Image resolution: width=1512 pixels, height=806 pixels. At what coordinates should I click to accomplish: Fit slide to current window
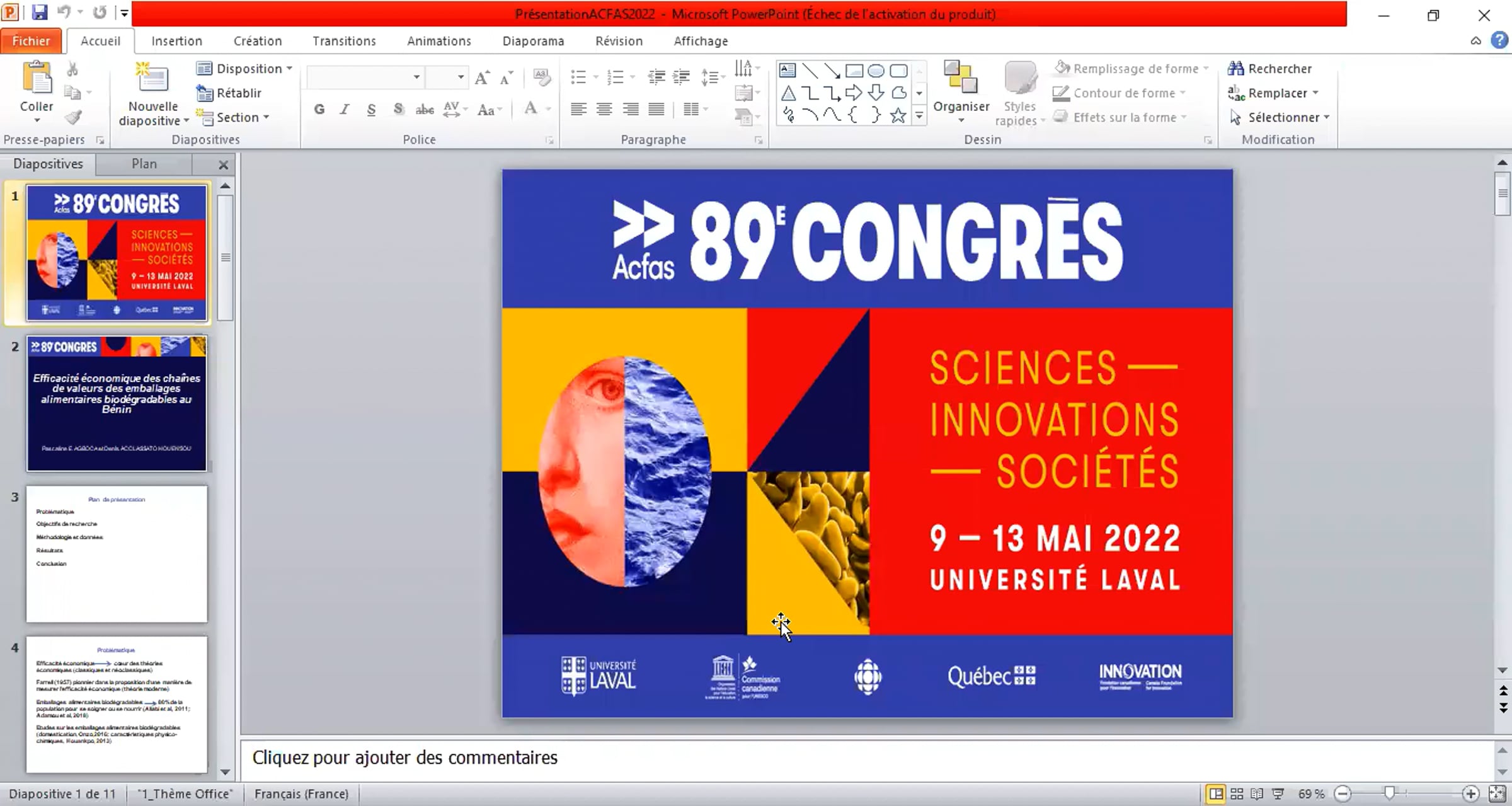coord(1497,794)
